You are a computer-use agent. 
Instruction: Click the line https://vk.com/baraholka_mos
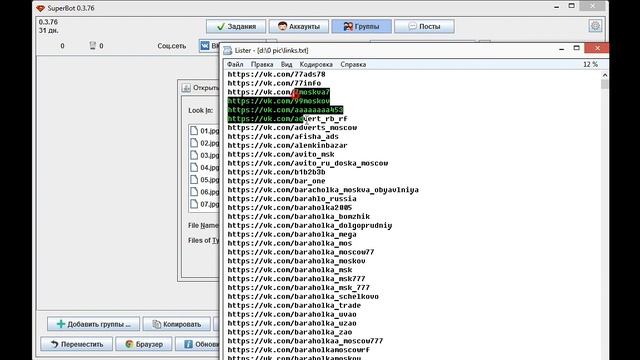click(x=290, y=243)
